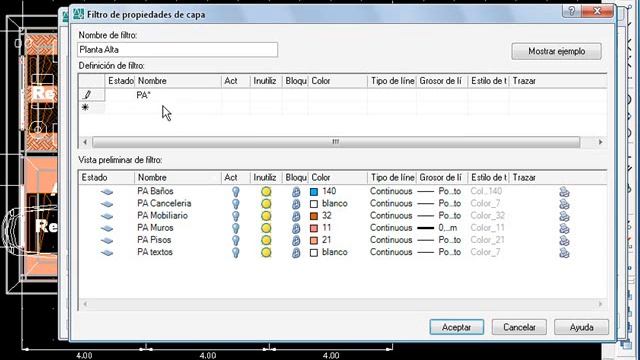Toggle the light bulb for PA Muros
The width and height of the screenshot is (640, 360).
click(x=236, y=229)
